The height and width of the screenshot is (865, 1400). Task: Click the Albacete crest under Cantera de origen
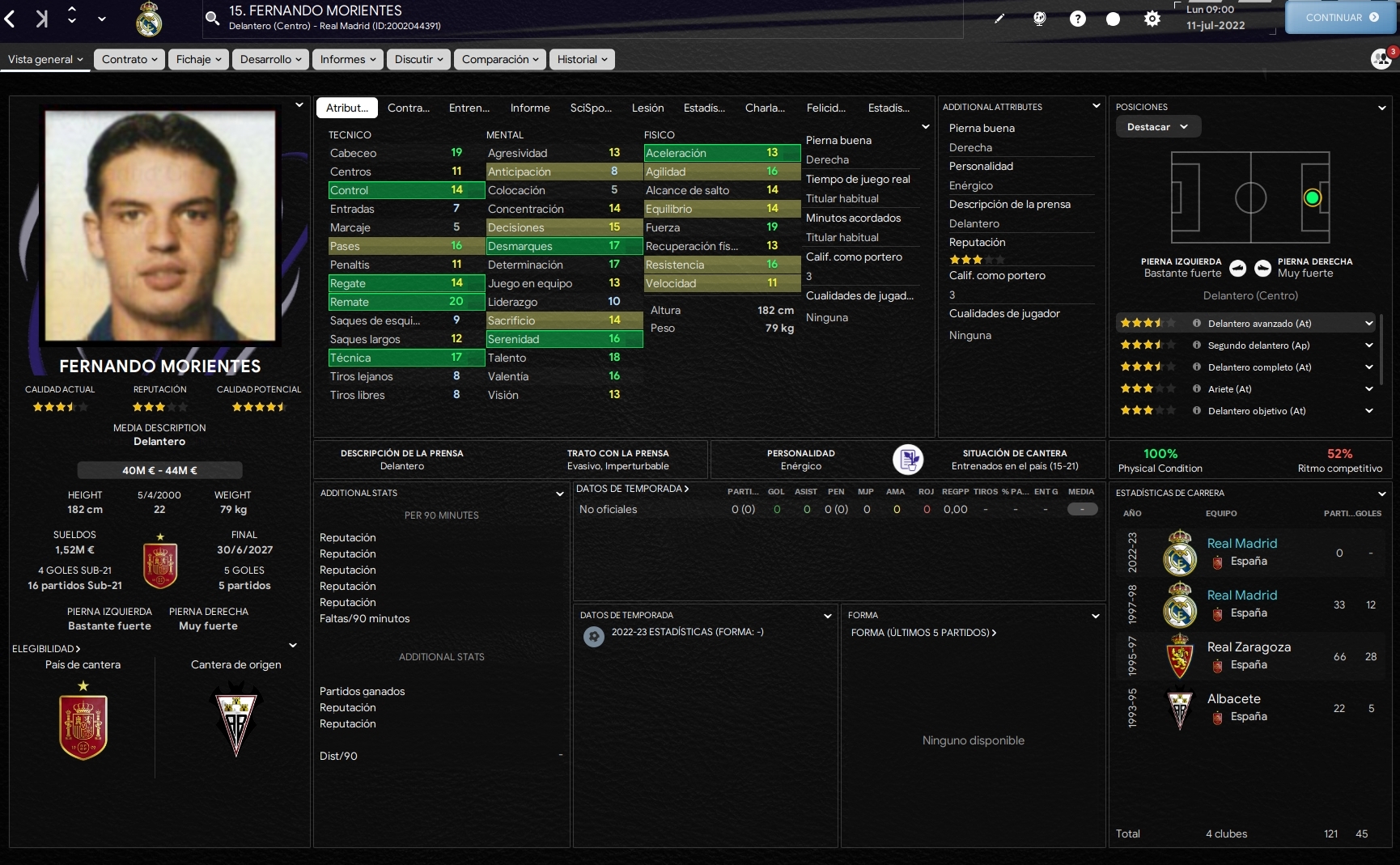point(236,719)
